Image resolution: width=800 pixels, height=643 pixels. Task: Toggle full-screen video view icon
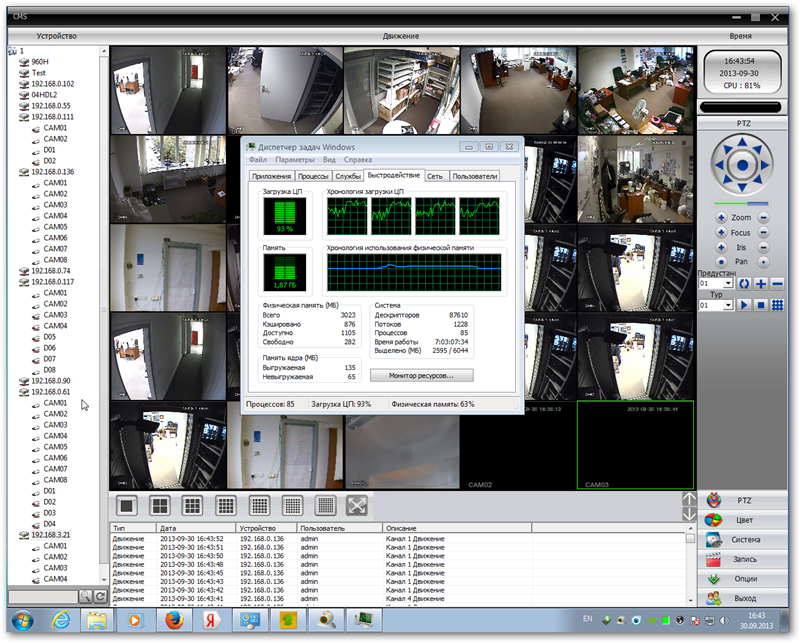tap(357, 505)
